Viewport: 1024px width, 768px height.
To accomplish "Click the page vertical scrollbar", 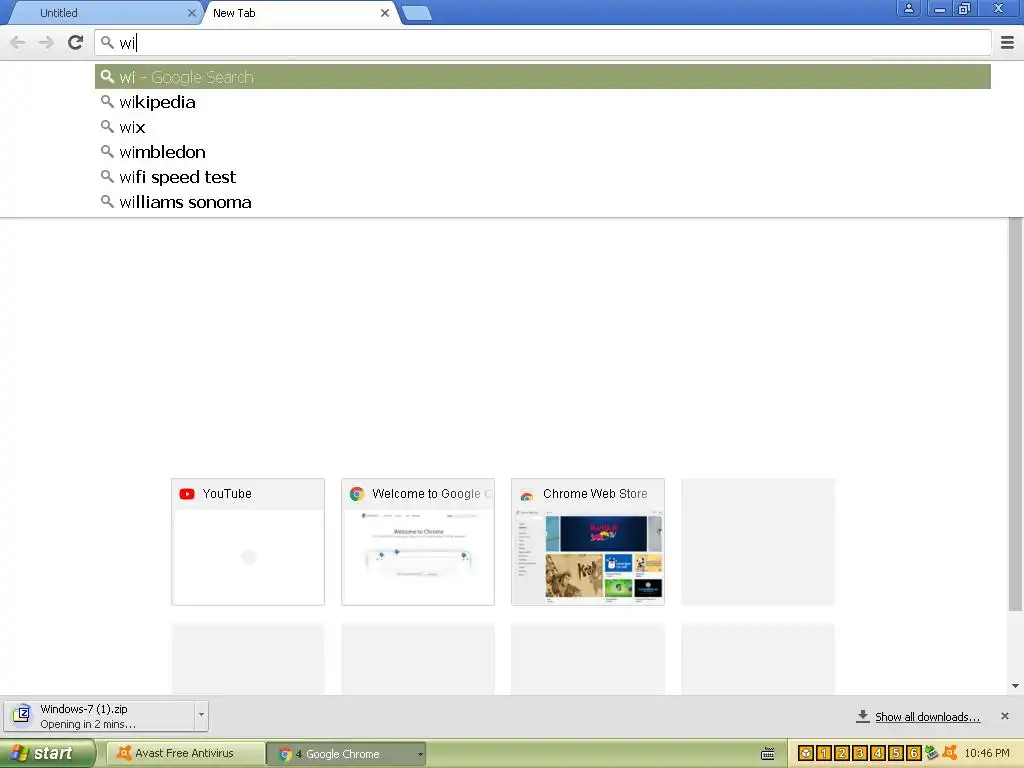I will click(x=1015, y=415).
